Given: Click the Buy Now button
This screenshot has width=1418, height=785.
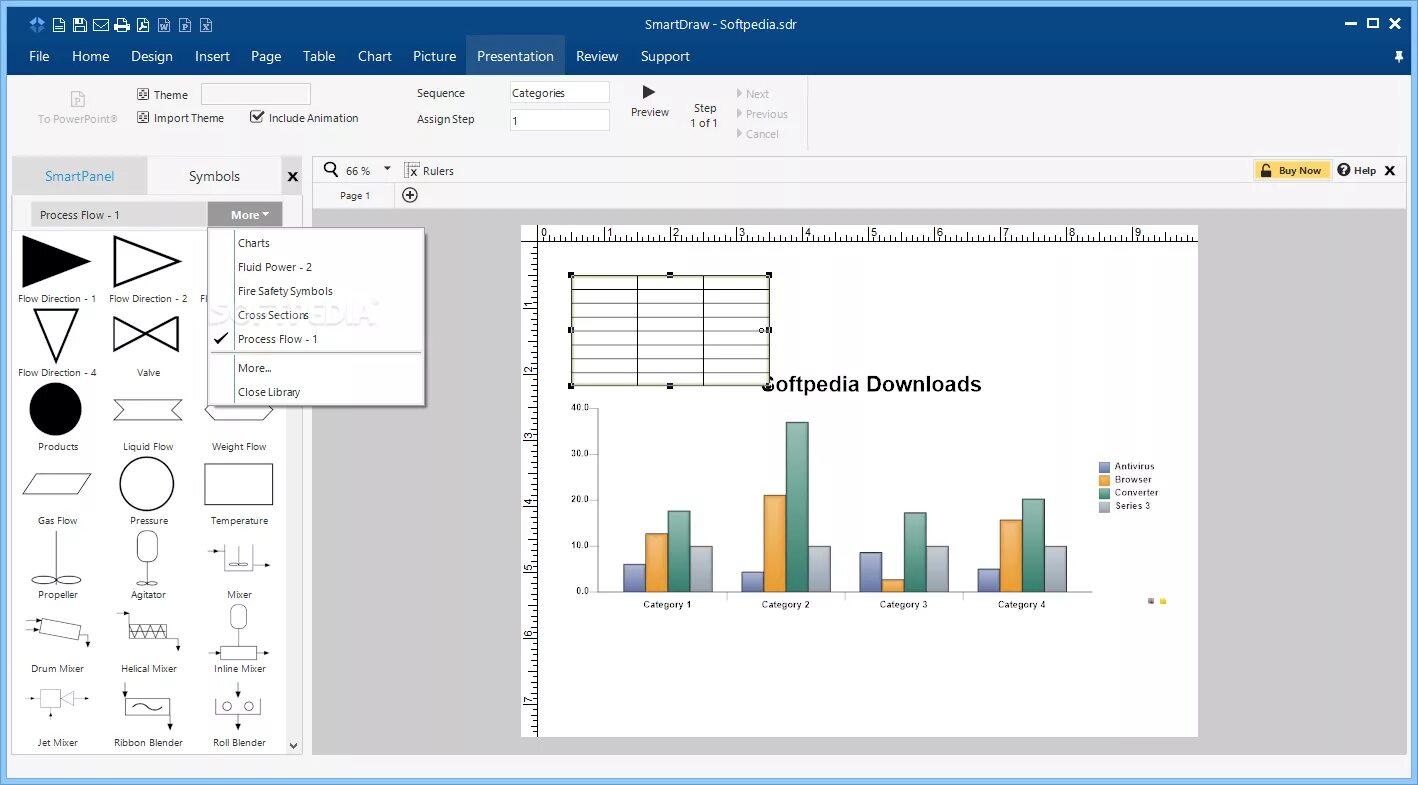Looking at the screenshot, I should click(x=1293, y=170).
